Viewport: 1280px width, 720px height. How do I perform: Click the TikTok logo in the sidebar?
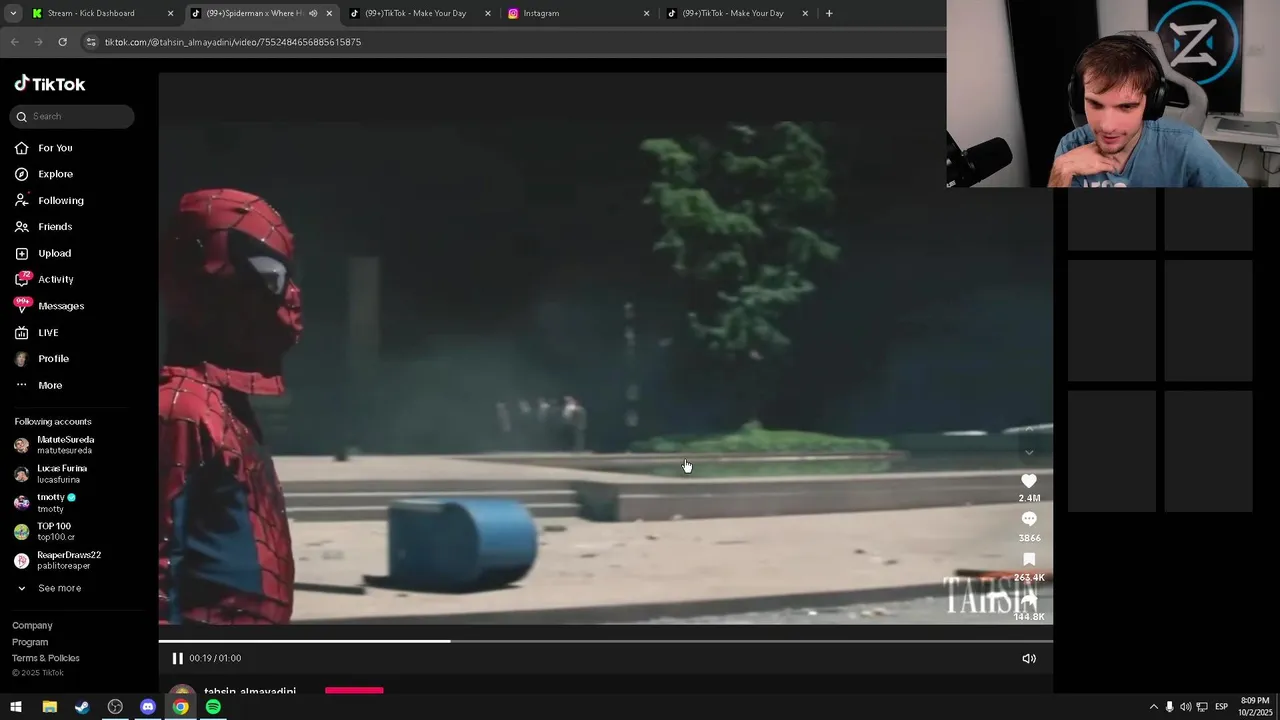pyautogui.click(x=50, y=84)
